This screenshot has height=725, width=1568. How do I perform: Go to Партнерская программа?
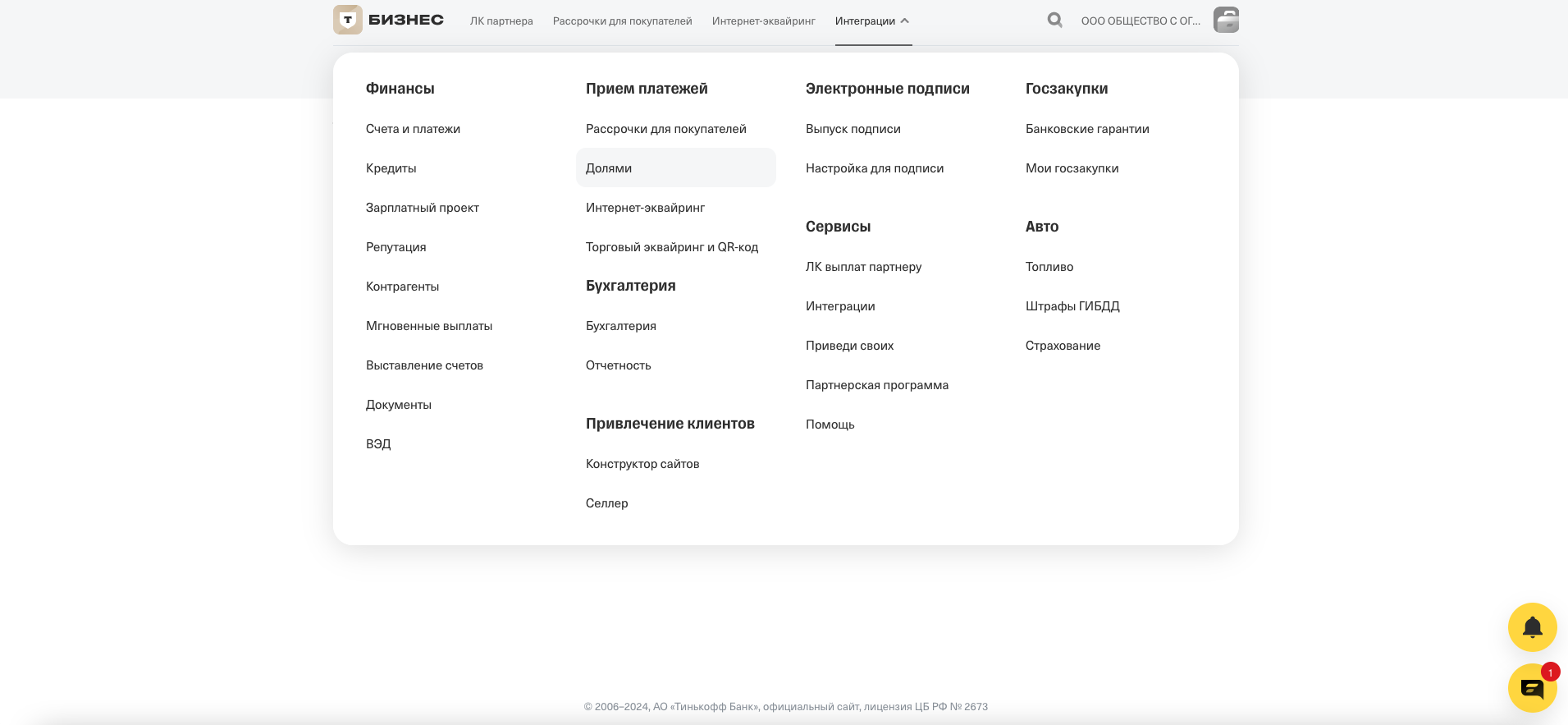click(x=877, y=385)
